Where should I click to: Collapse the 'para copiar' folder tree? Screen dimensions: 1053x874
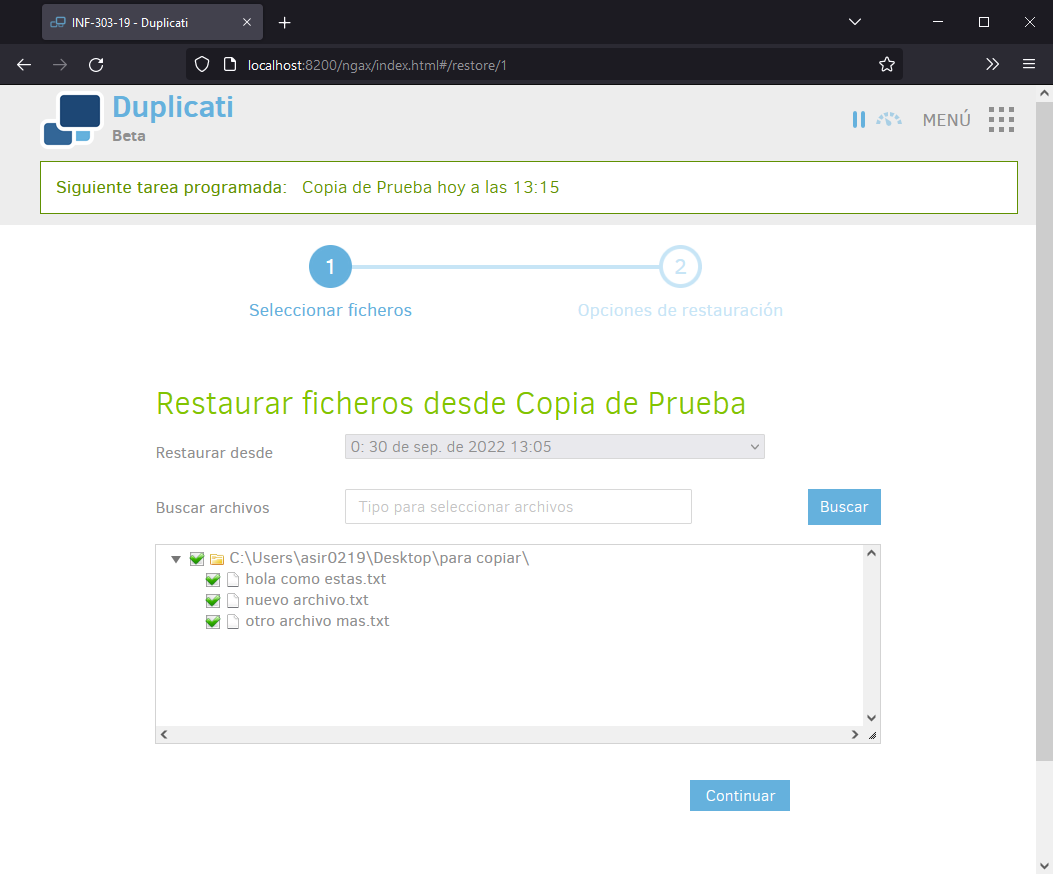tap(176, 559)
